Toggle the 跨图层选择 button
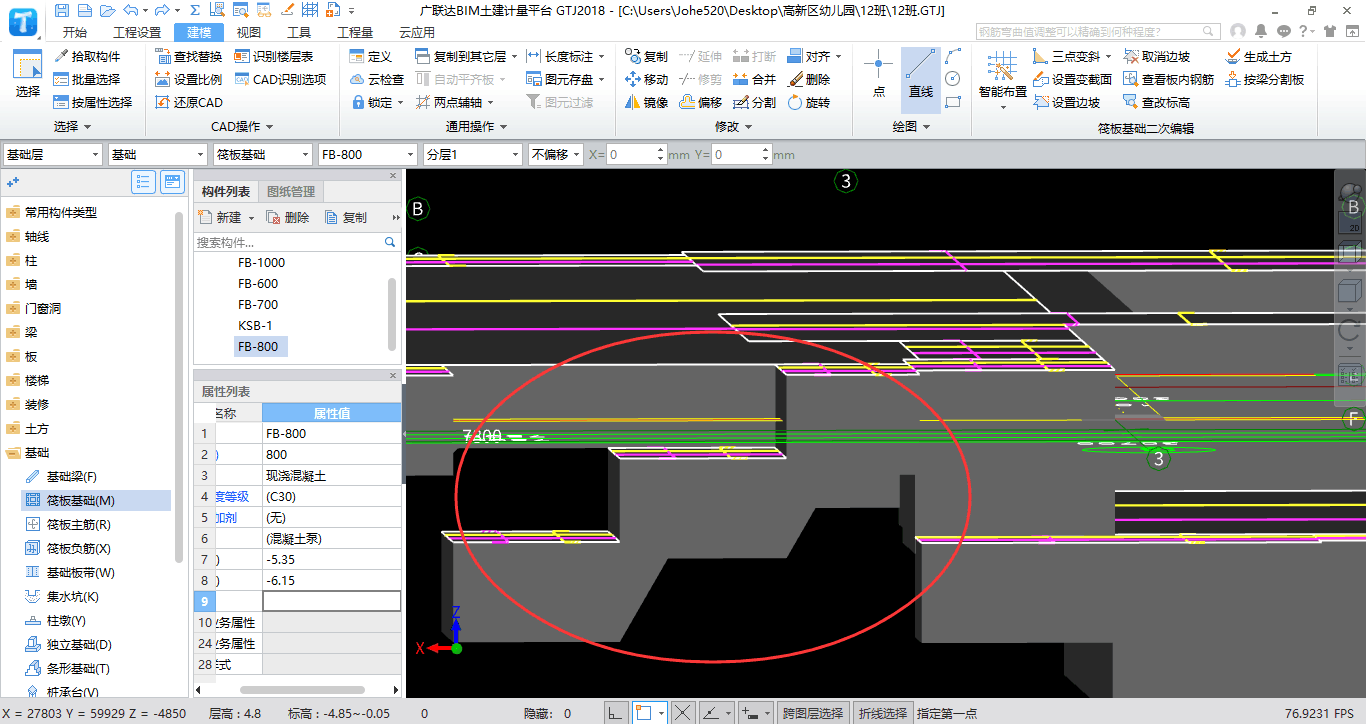This screenshot has width=1366, height=724. point(815,713)
